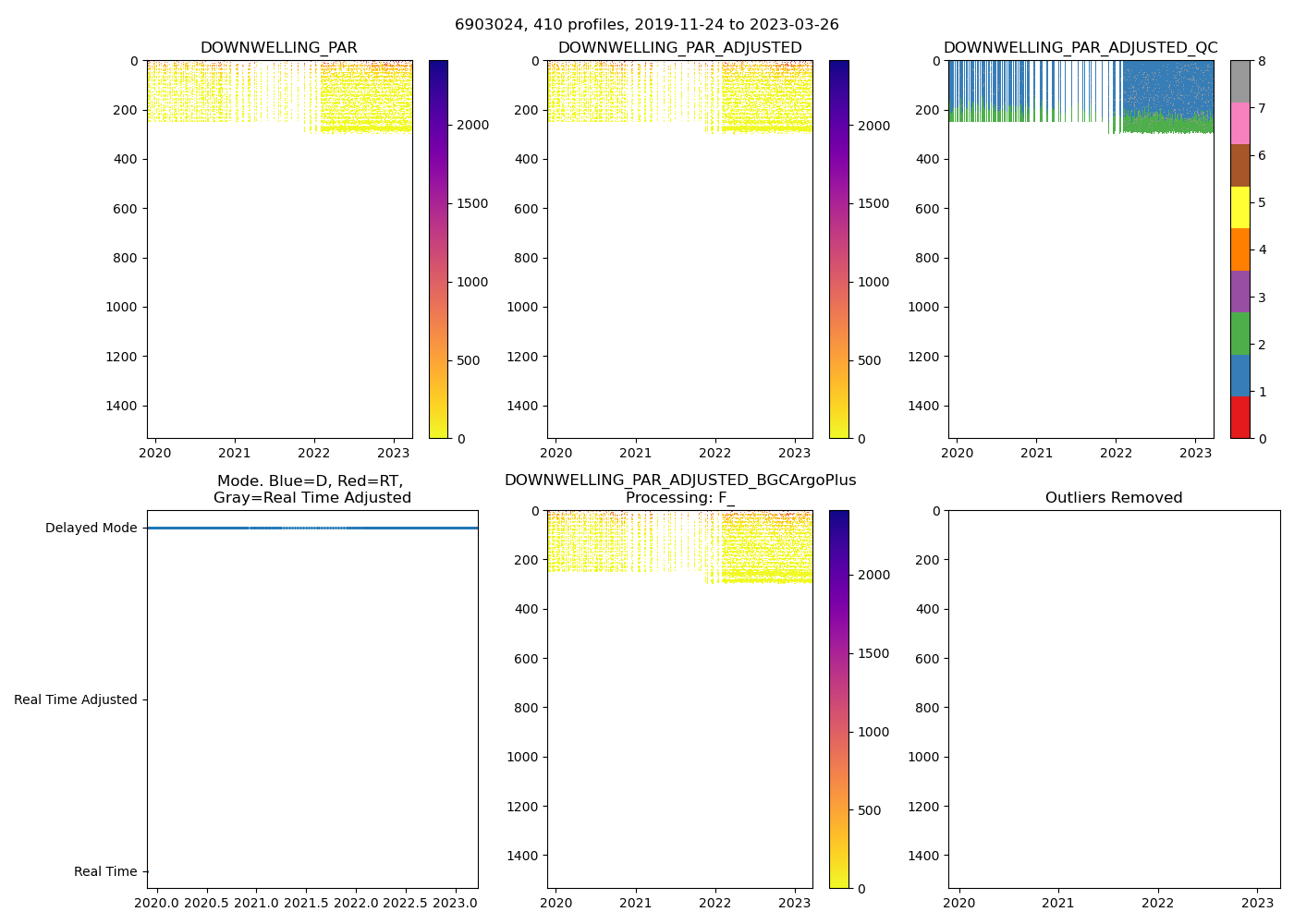Select the DOWNWELLING_PAR_ADJUSTED plot title
The width and height of the screenshot is (1294, 924).
[x=679, y=48]
